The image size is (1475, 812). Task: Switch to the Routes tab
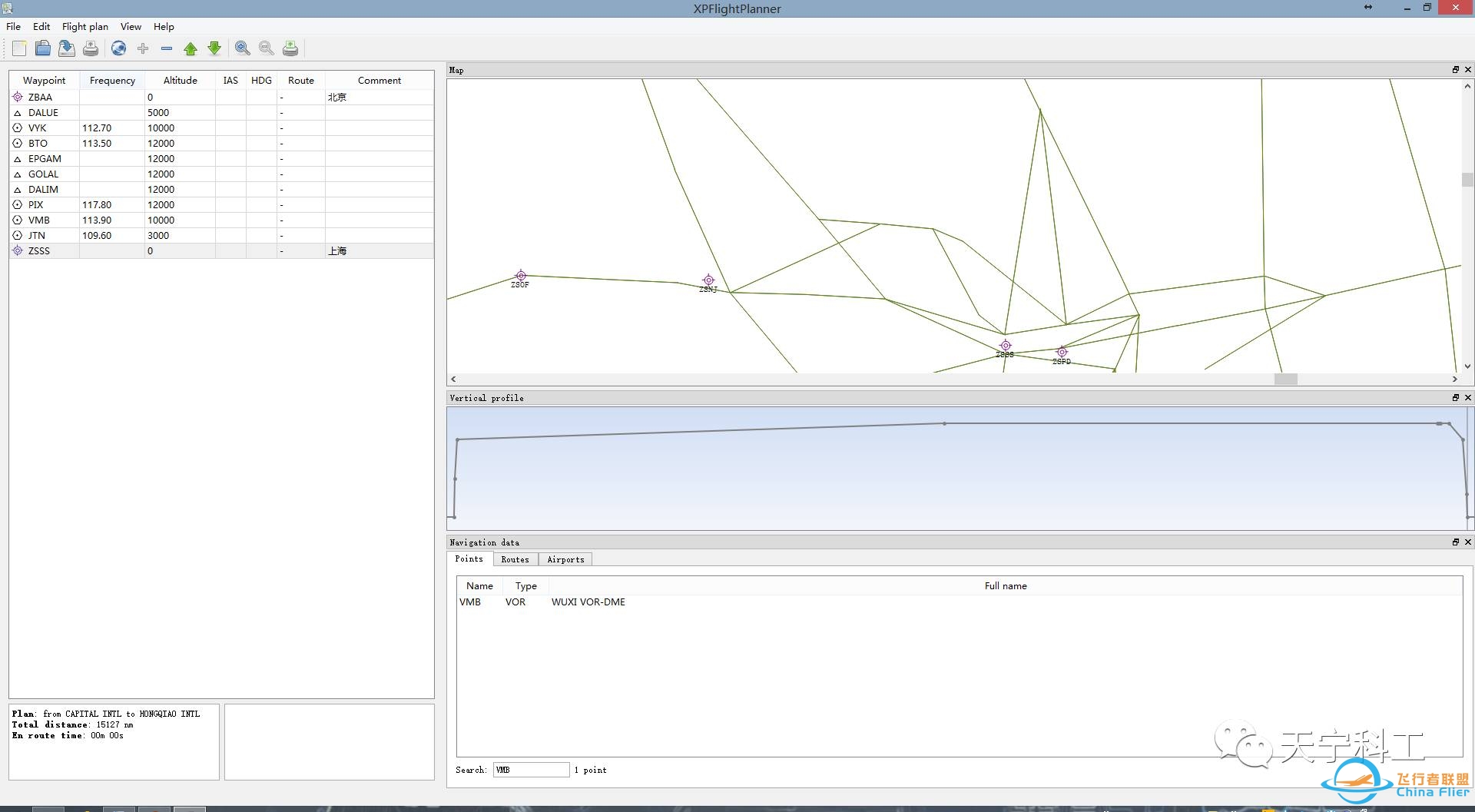tap(515, 559)
